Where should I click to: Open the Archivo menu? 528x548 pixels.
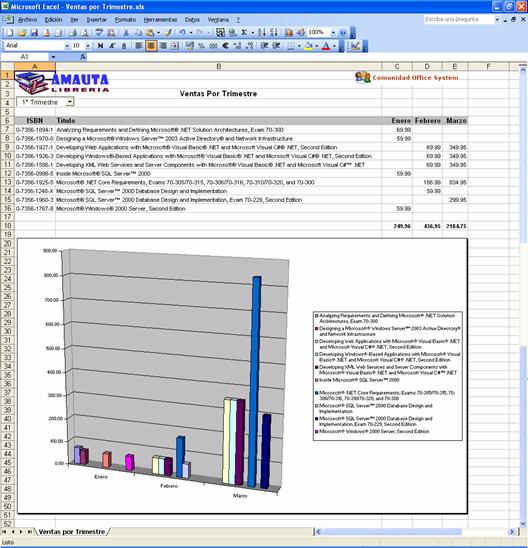[x=27, y=20]
